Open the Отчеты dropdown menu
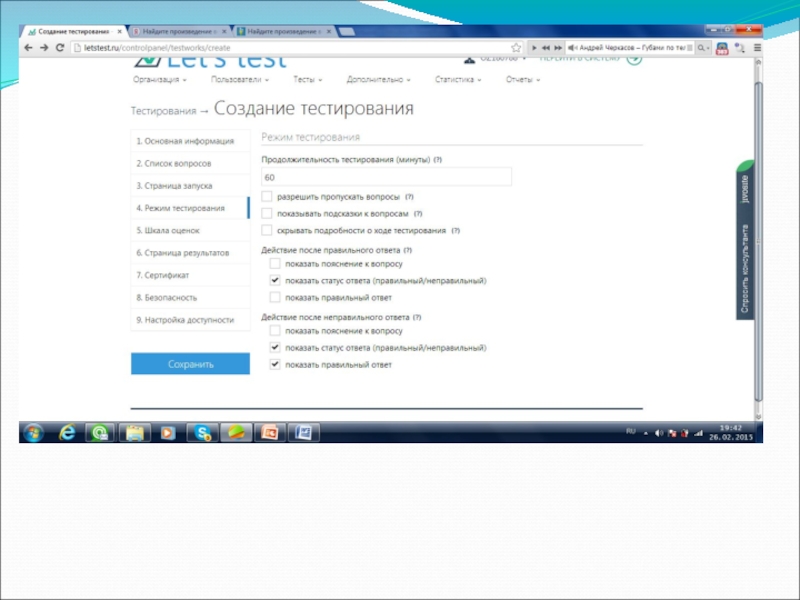This screenshot has width=800, height=600. coord(522,80)
